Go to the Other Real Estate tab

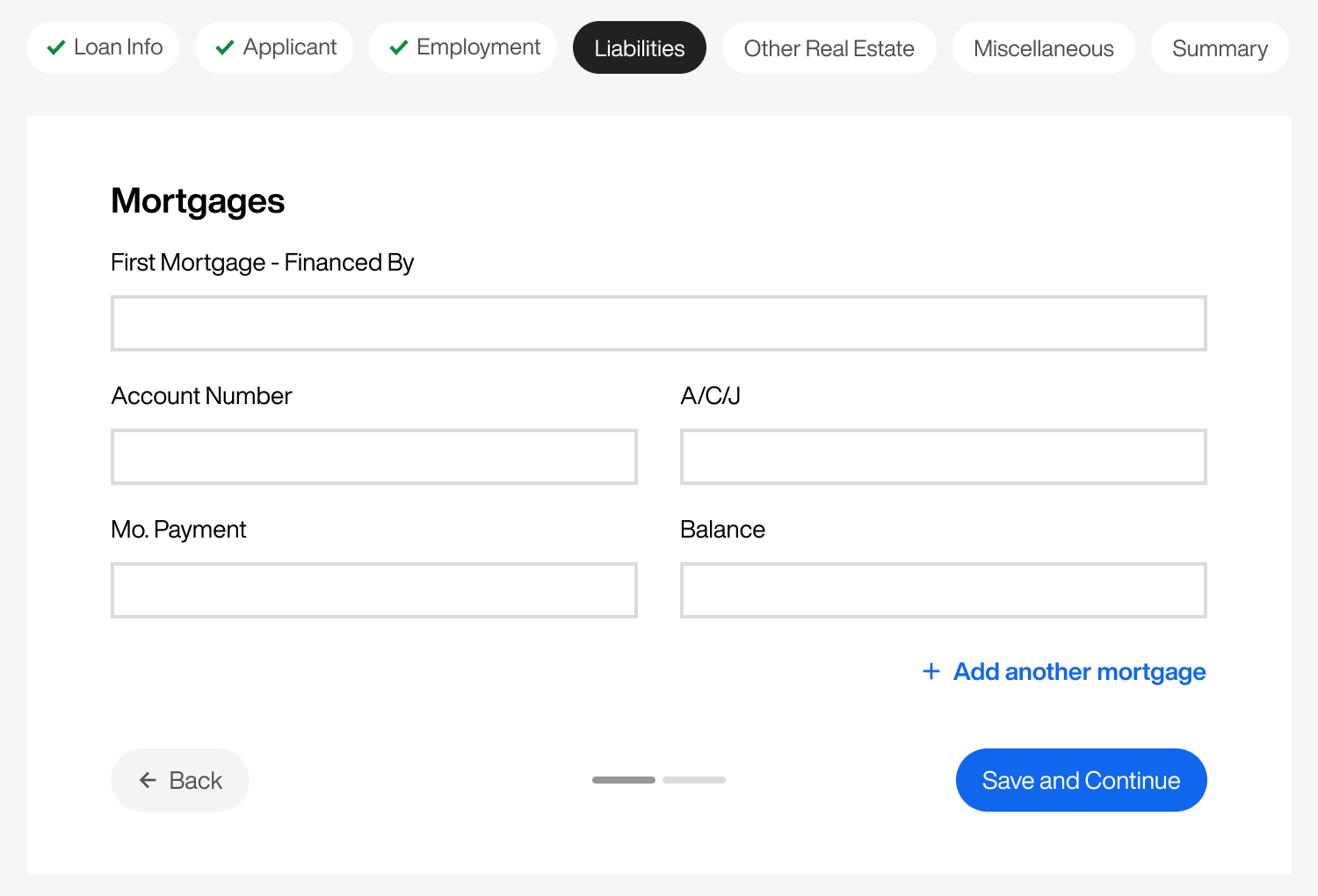coord(829,48)
